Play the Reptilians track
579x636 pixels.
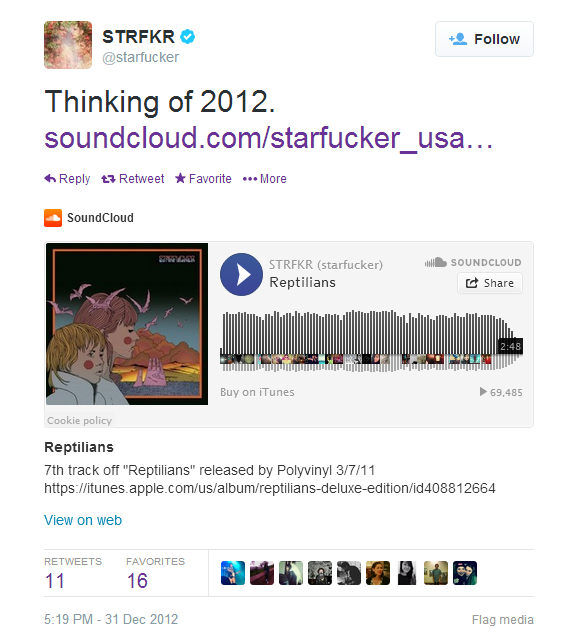(x=241, y=275)
